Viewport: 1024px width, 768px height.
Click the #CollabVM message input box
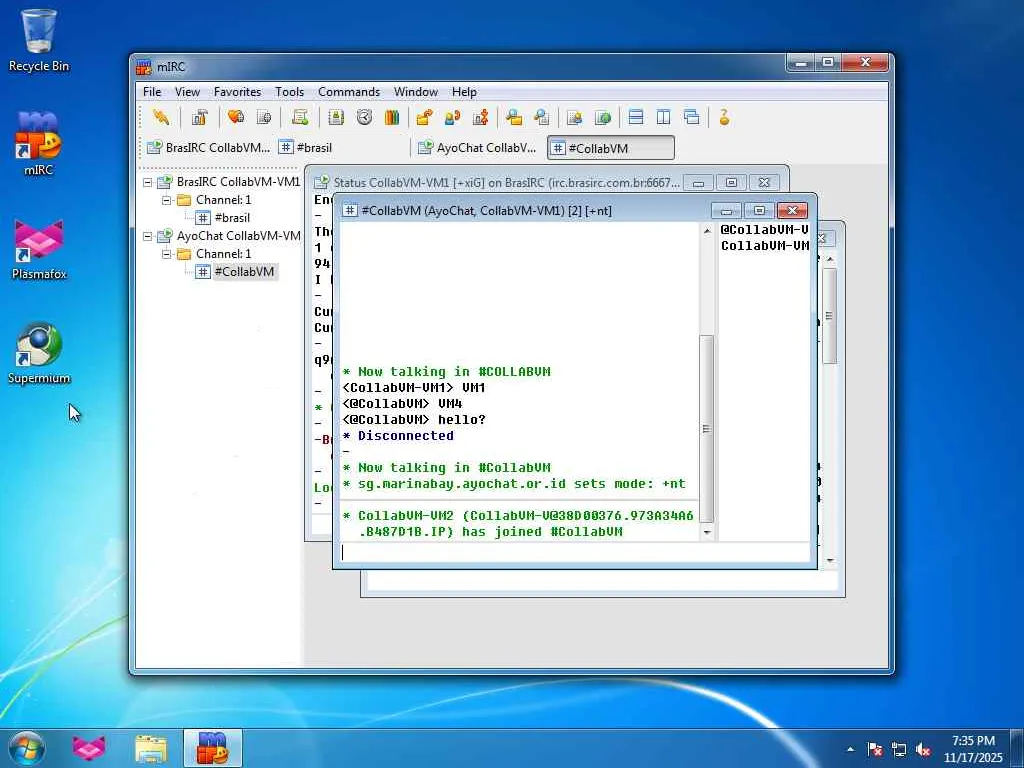[x=575, y=552]
